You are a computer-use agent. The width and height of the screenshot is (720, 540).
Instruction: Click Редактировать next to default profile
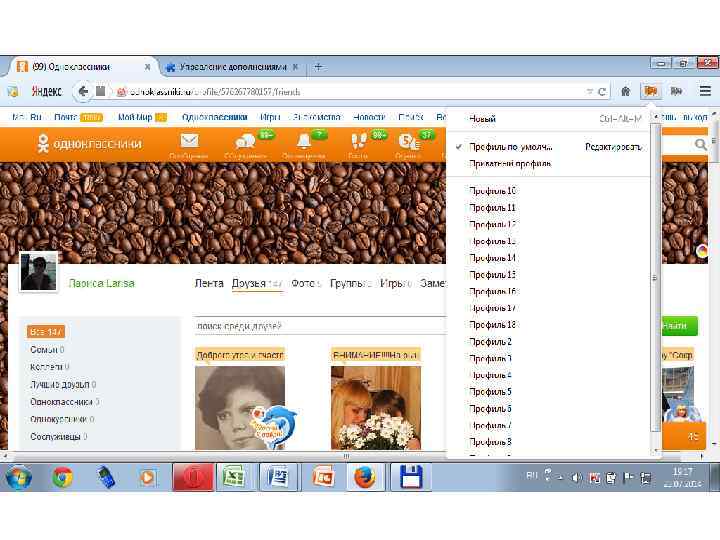[x=613, y=147]
